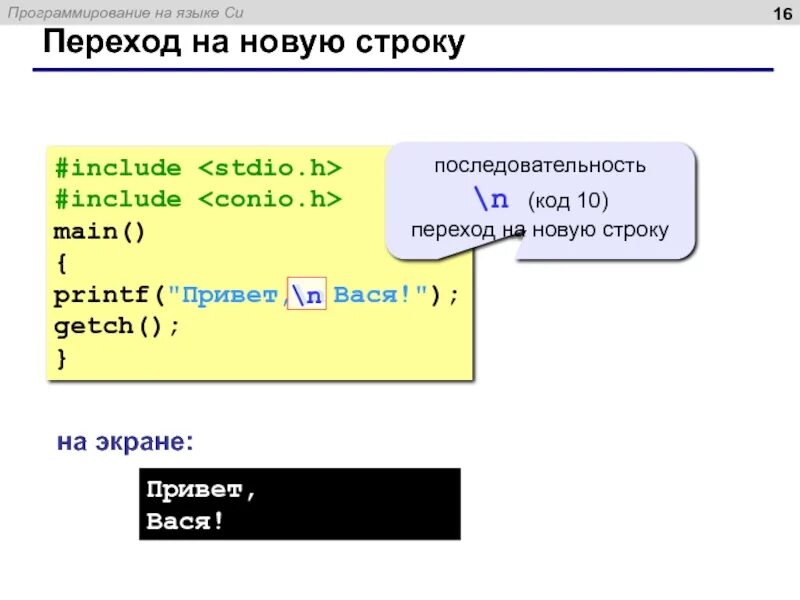The image size is (800, 600).
Task: Click callout text 'переход на новую строку'
Action: point(540,230)
